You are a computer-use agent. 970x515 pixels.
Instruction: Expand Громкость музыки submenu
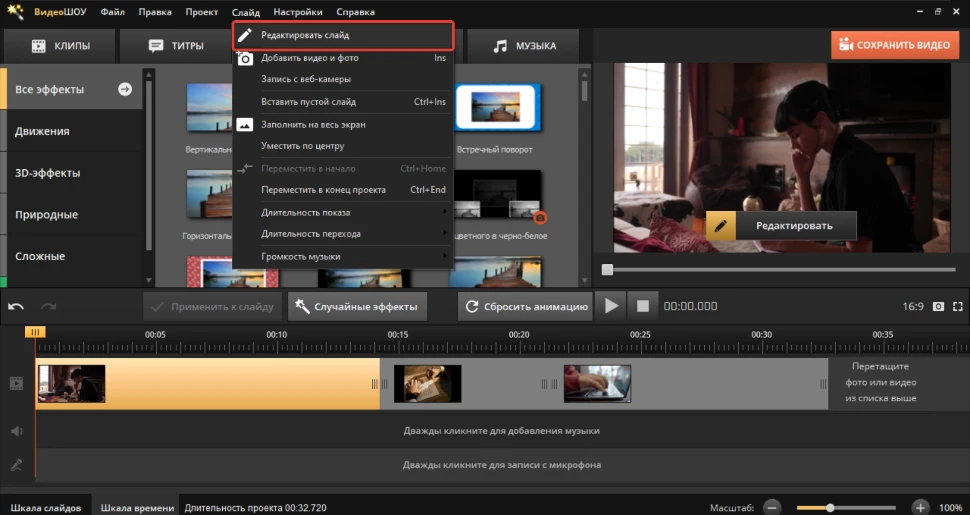343,256
